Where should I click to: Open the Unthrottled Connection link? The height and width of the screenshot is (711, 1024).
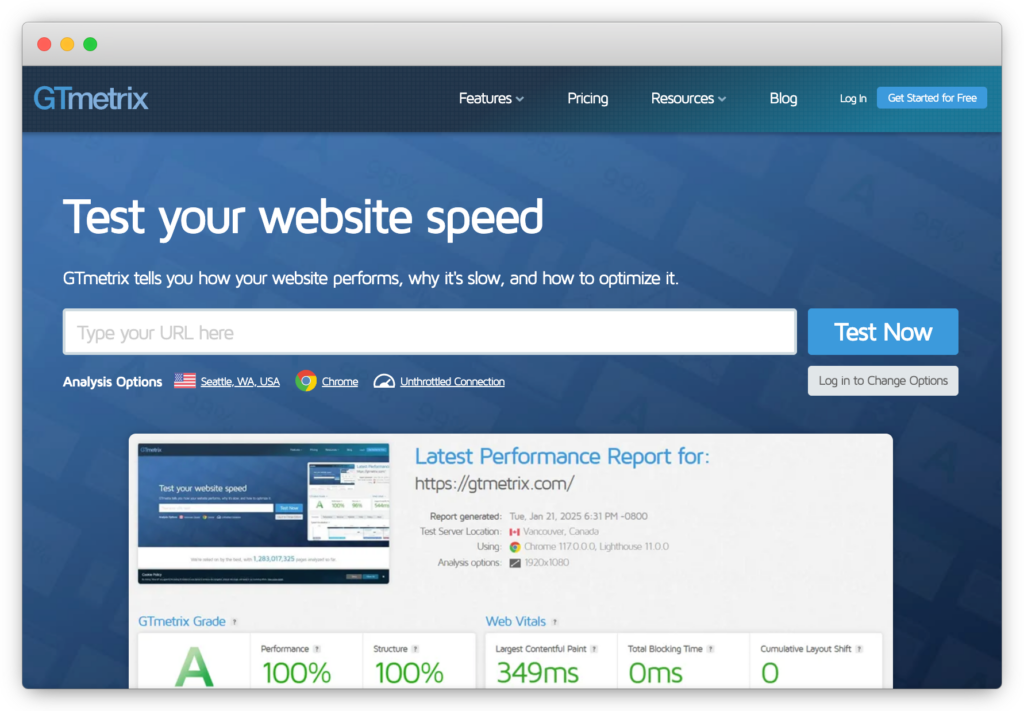(452, 381)
